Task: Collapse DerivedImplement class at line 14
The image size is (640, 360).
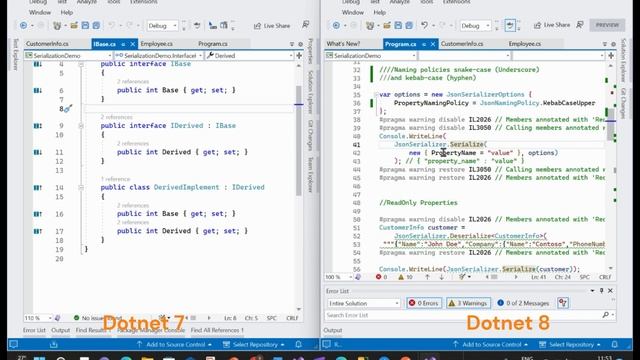Action: (81, 187)
